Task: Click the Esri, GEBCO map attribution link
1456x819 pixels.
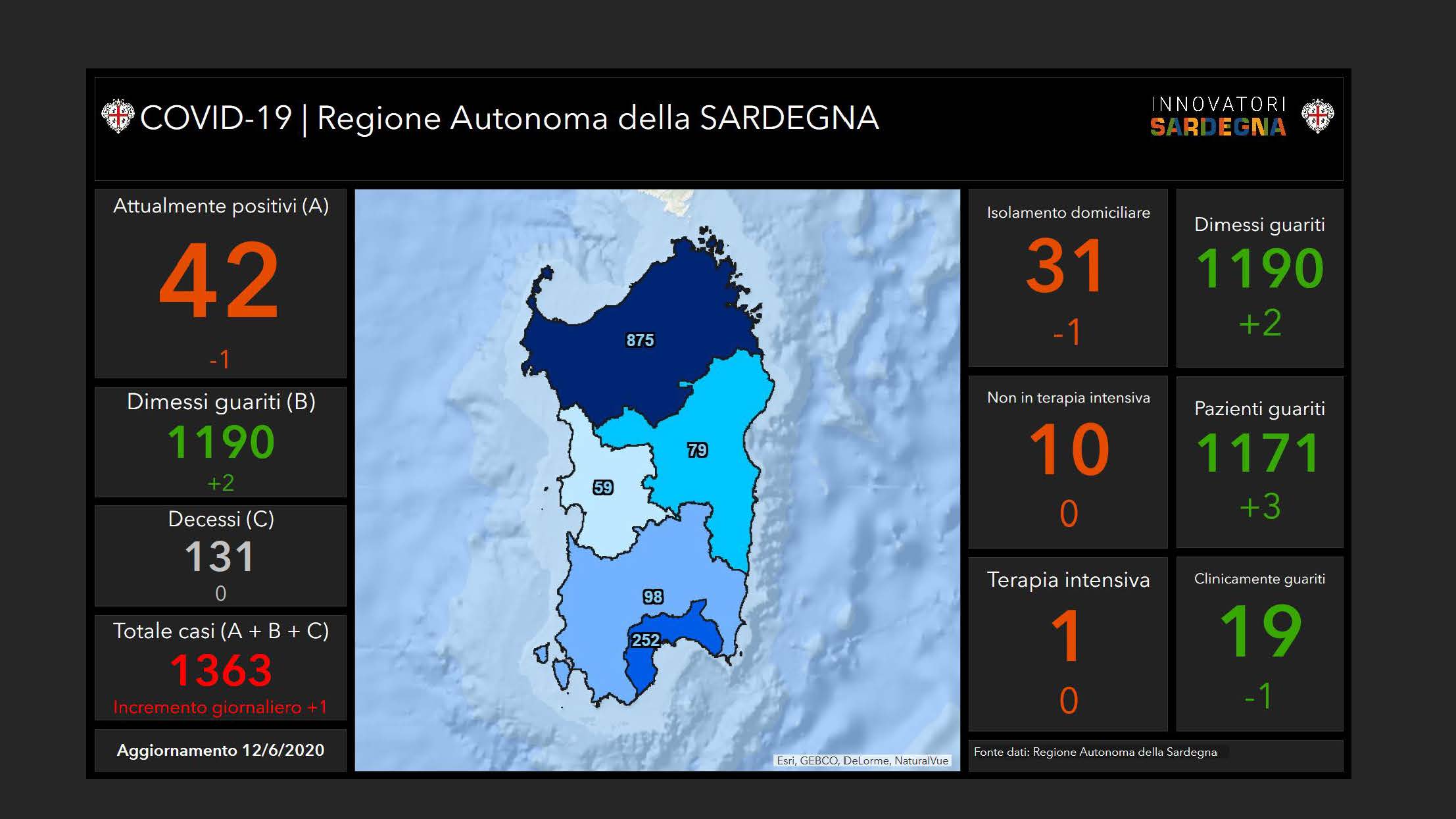Action: [862, 760]
